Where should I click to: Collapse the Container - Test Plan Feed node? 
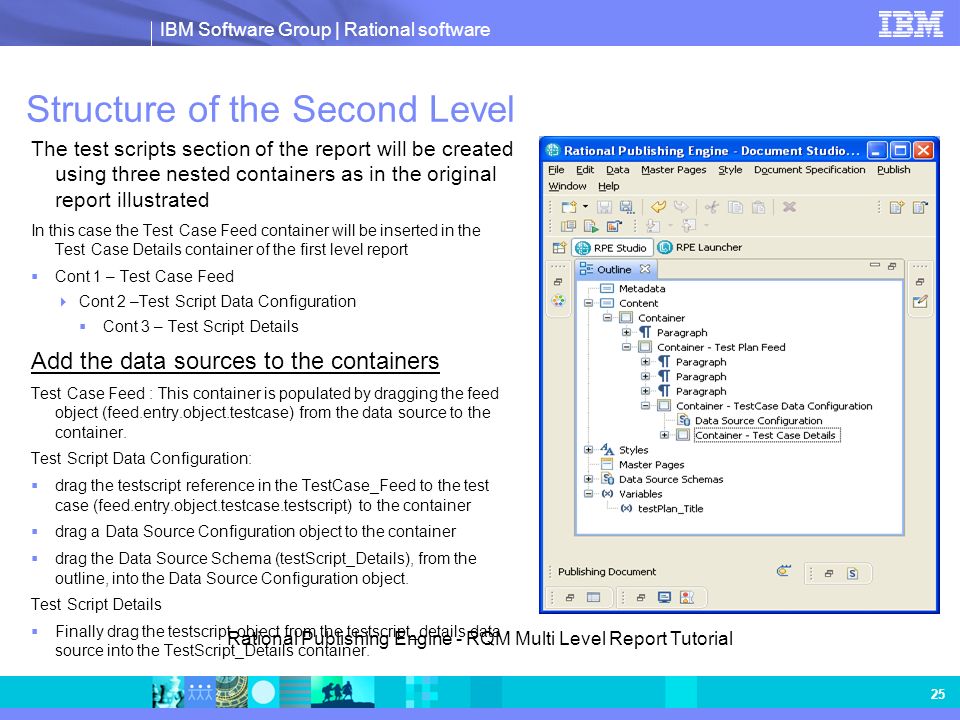pos(626,347)
